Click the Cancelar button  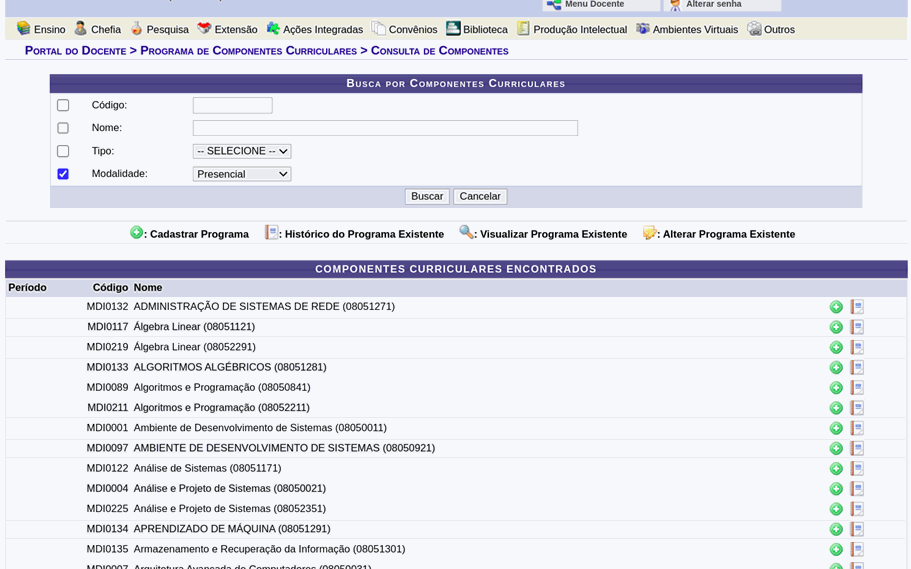click(480, 196)
